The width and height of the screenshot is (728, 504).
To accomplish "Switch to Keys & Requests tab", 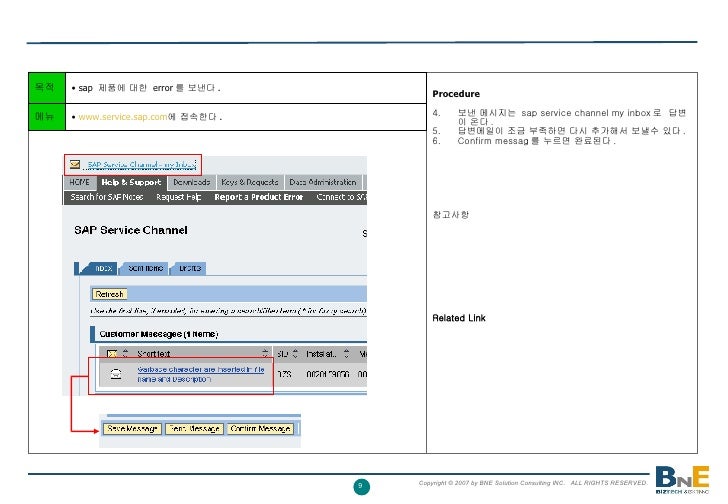I will click(x=250, y=182).
